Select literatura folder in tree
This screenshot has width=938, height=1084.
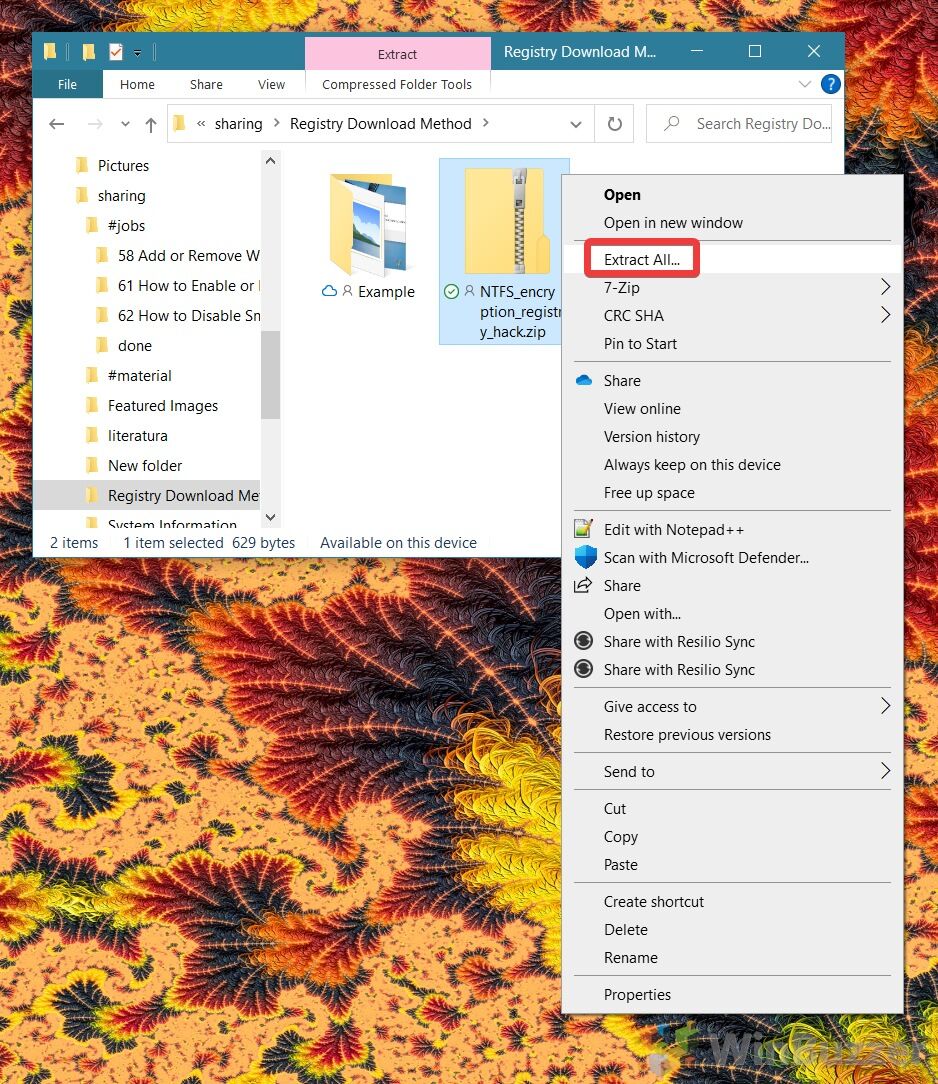(x=138, y=436)
